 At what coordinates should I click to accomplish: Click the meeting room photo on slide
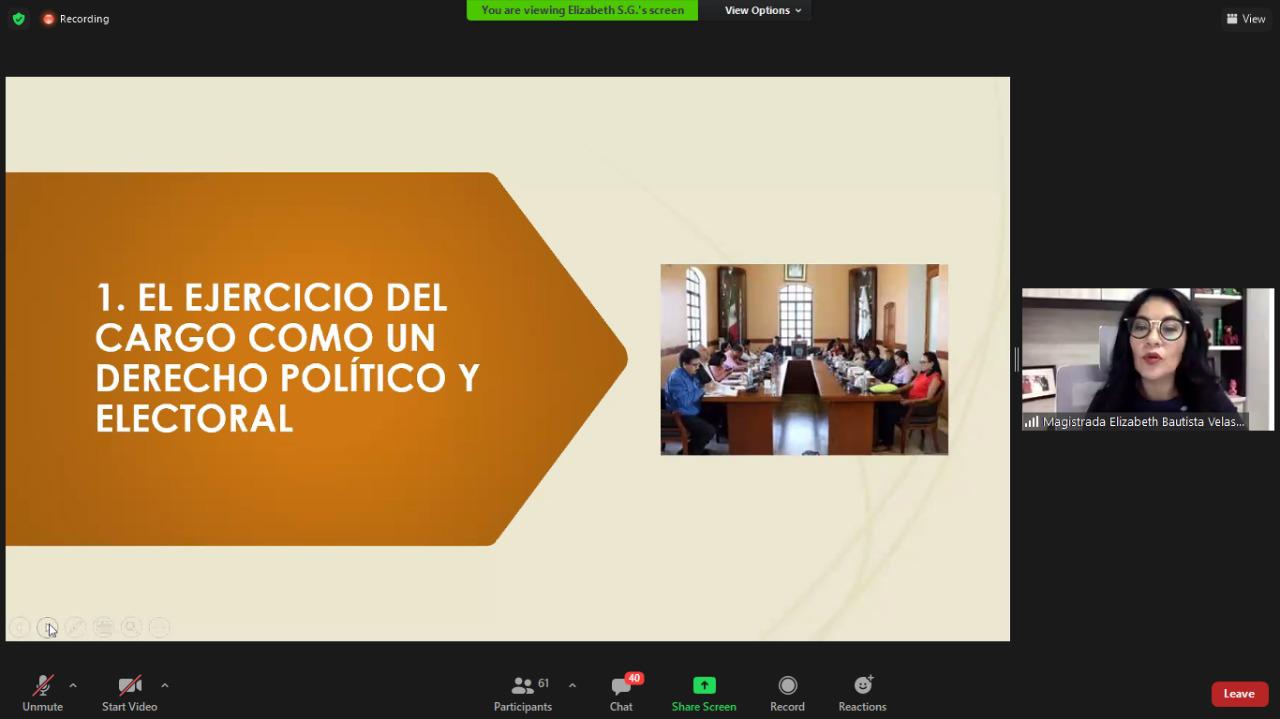point(804,359)
